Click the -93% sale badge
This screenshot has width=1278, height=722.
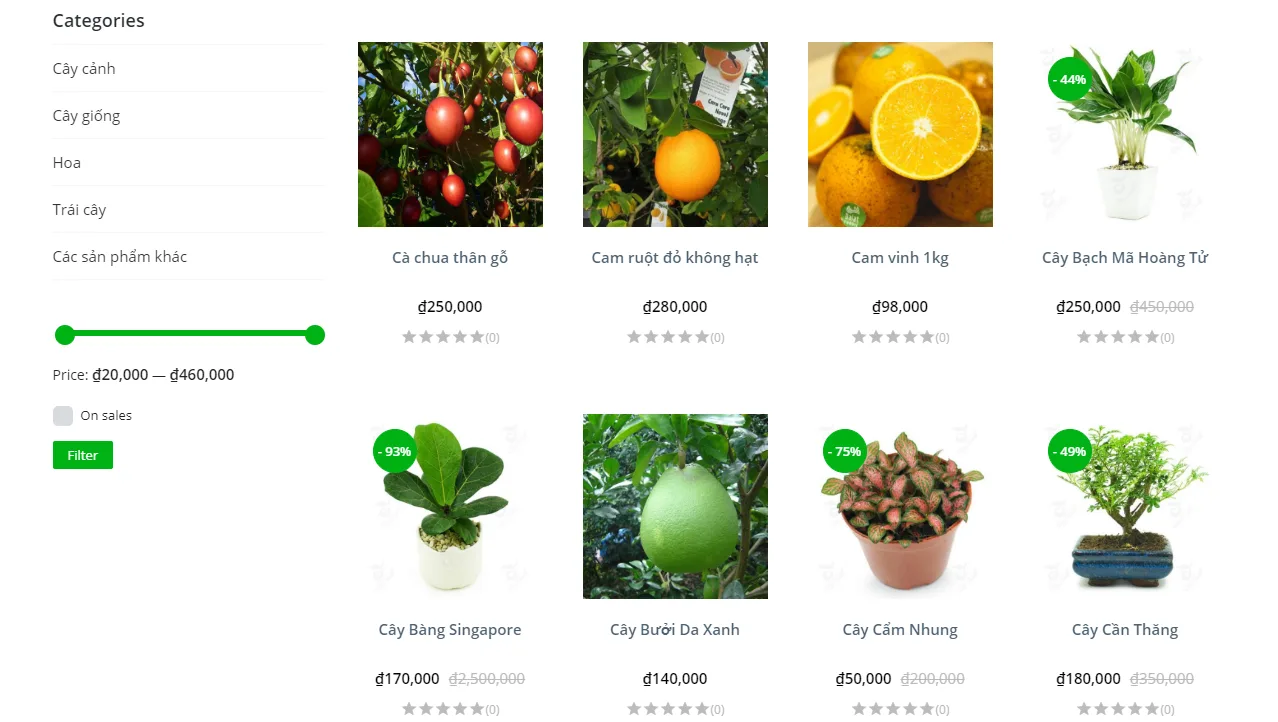395,451
